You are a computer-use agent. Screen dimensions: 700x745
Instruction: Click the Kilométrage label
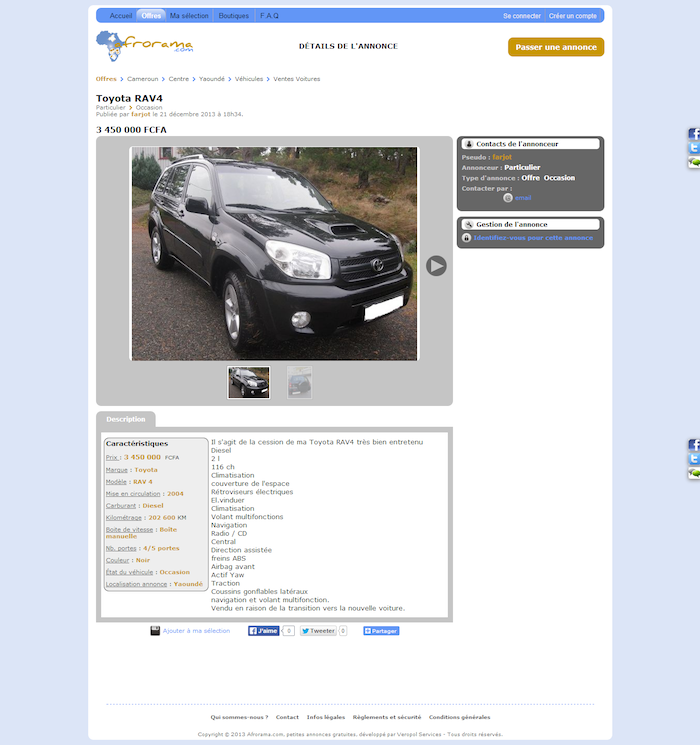pyautogui.click(x=124, y=517)
